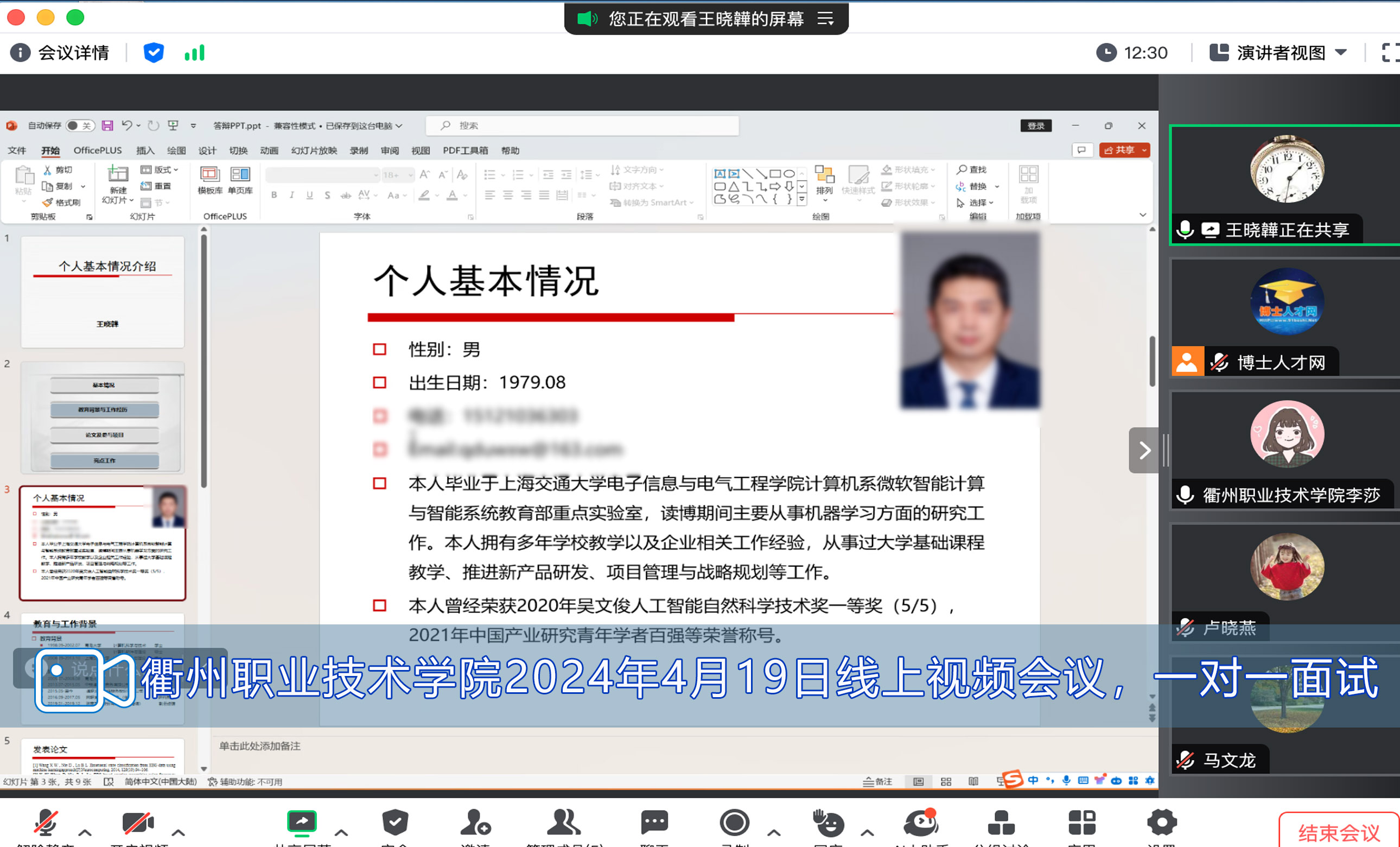This screenshot has width=1400, height=847.
Task: Click the green share screen icon
Action: [x=302, y=822]
